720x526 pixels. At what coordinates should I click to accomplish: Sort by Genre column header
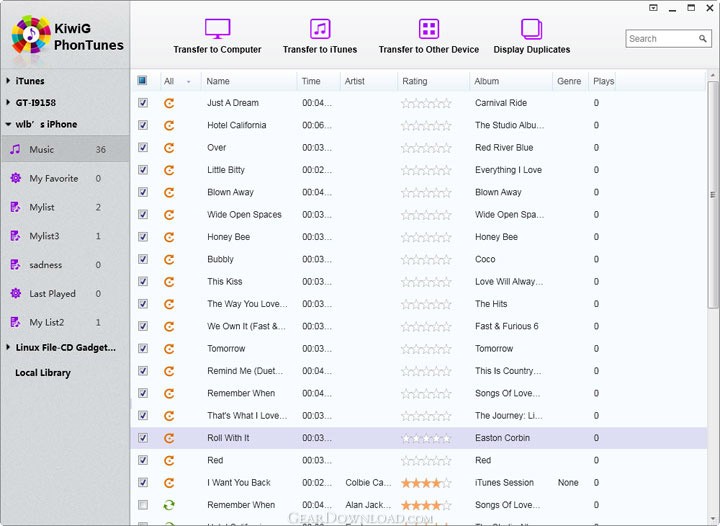[569, 81]
